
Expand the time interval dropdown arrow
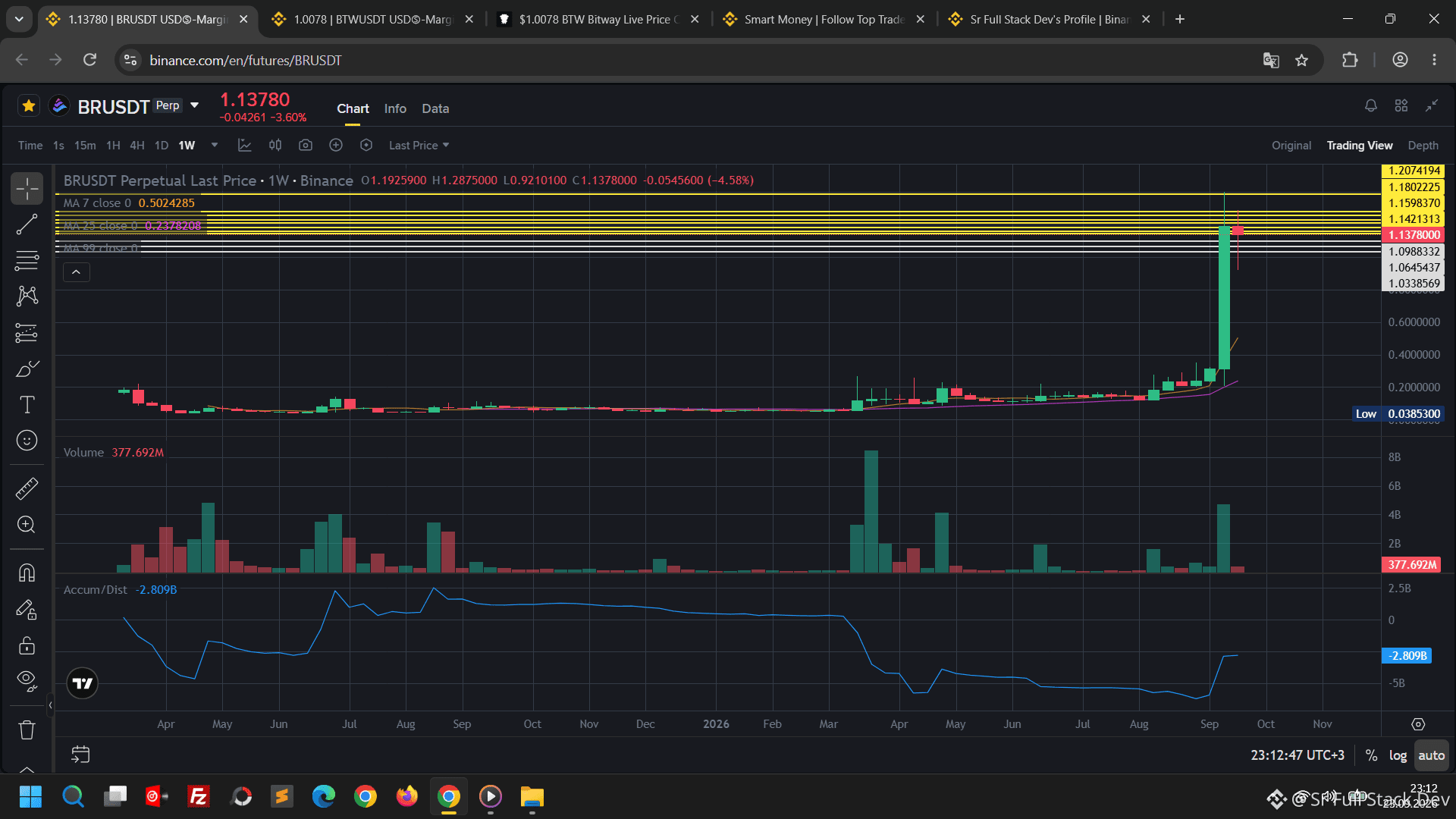(x=215, y=145)
